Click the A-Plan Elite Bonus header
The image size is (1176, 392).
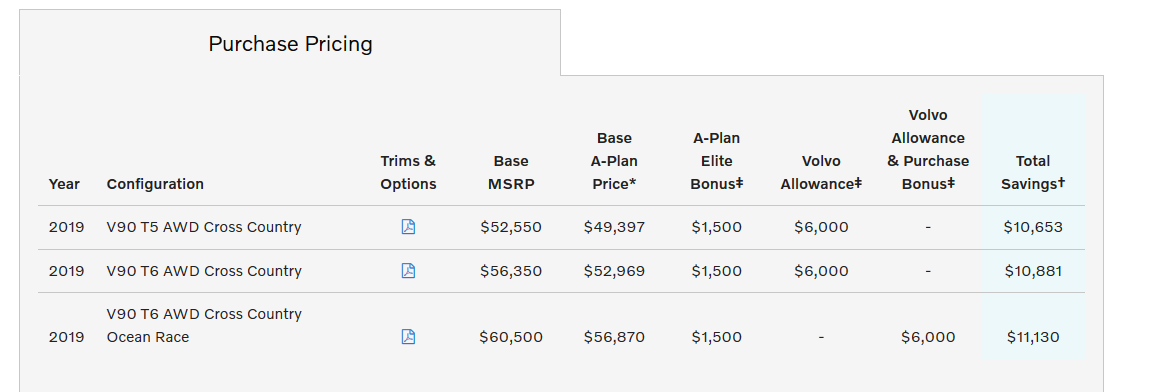pyautogui.click(x=716, y=161)
